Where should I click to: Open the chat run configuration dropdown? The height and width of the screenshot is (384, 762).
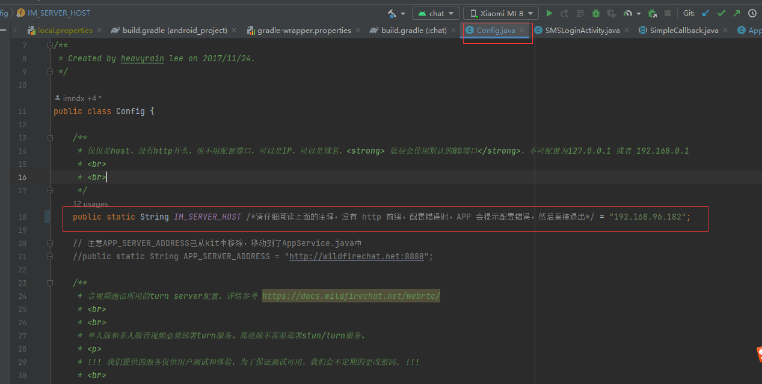(436, 13)
